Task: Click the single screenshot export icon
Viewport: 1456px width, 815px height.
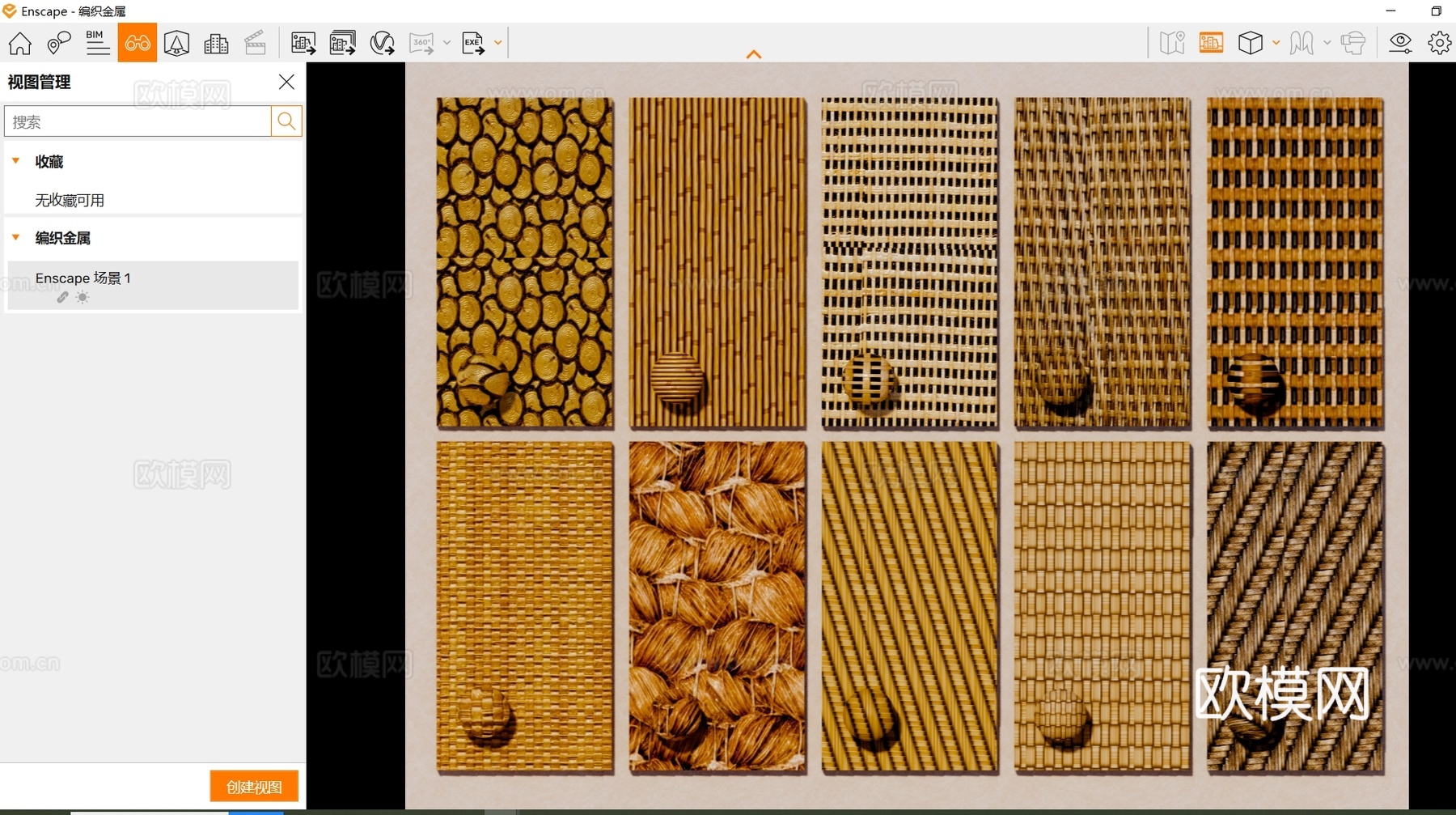Action: (303, 43)
